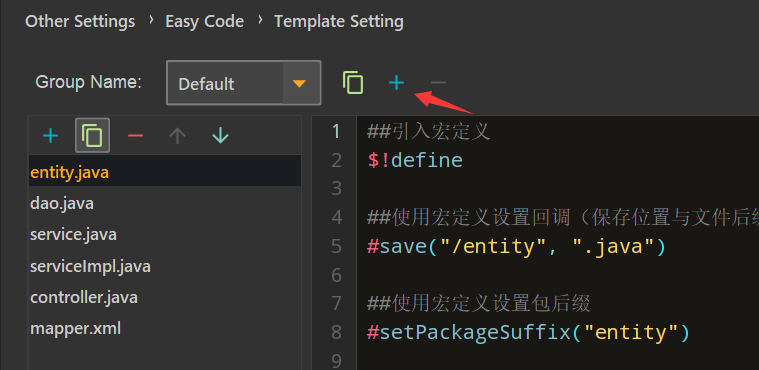Copy the selected template file

tap(92, 136)
